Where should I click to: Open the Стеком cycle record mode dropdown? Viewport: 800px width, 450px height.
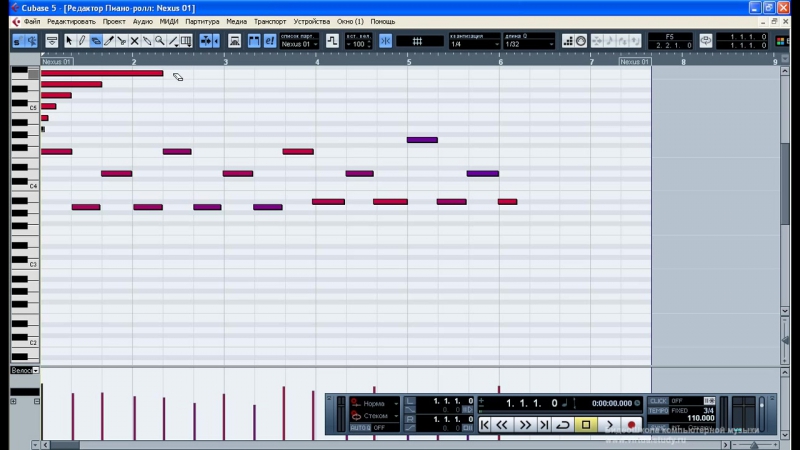click(374, 416)
